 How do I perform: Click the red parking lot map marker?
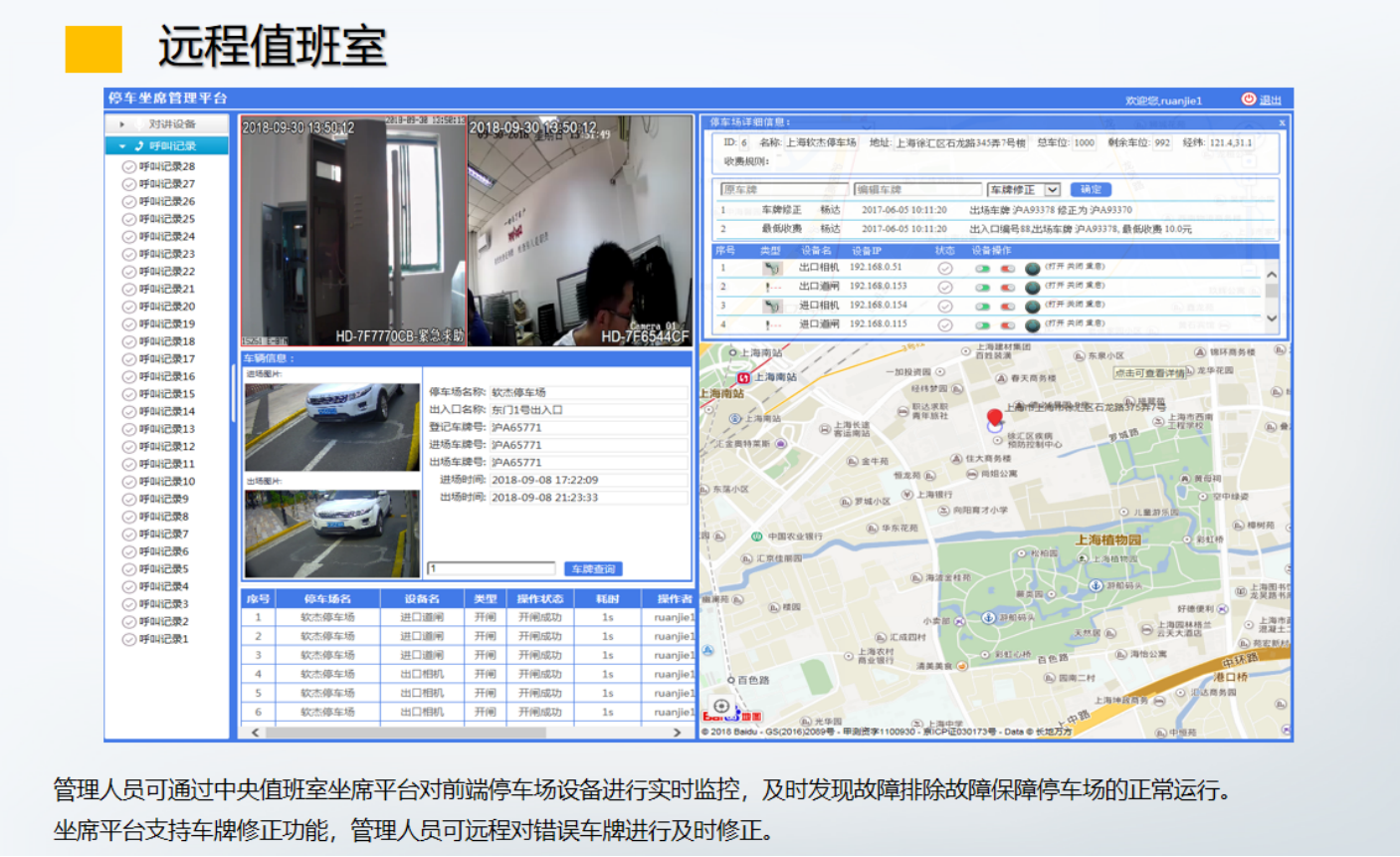click(x=994, y=418)
